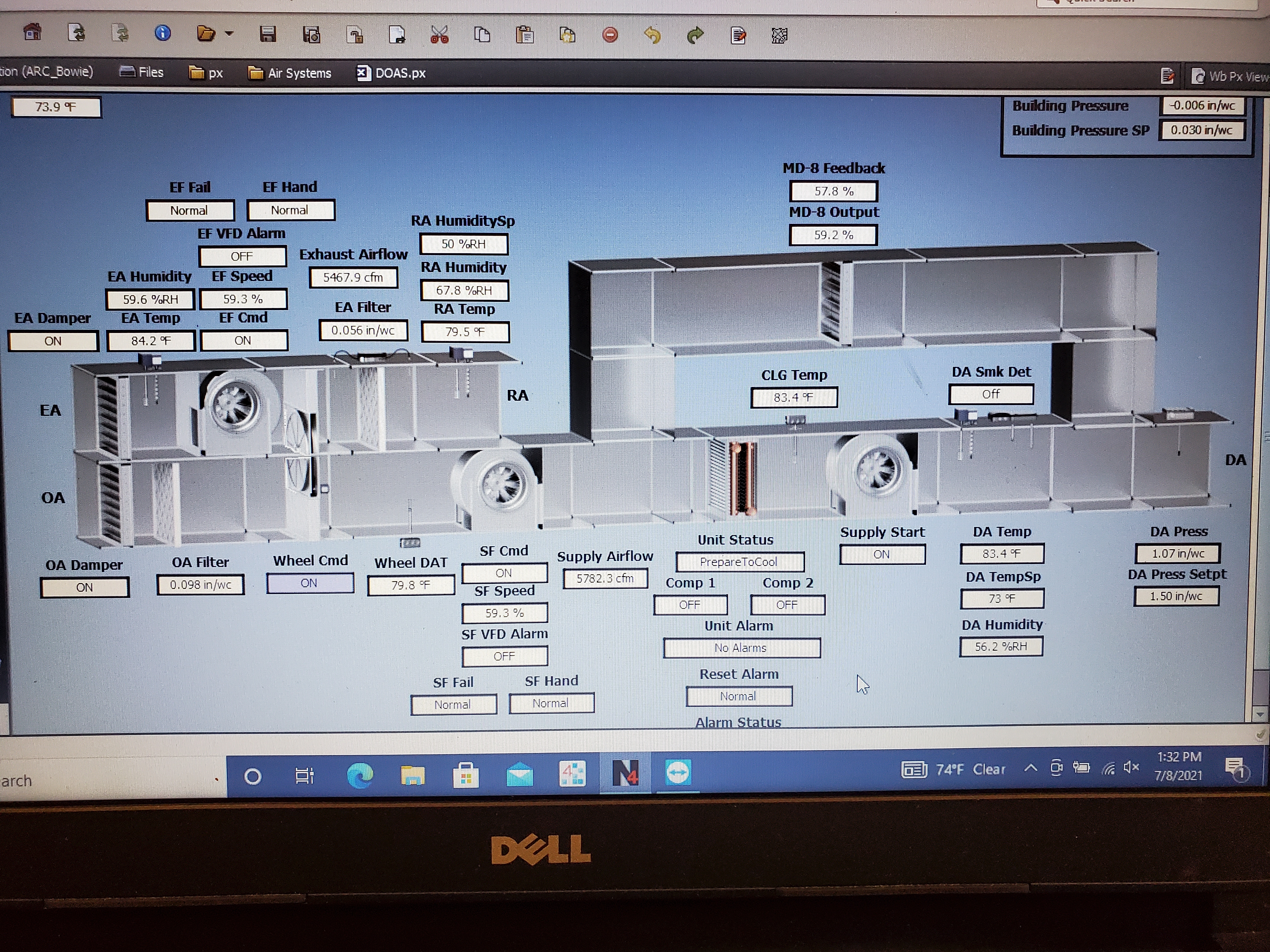1270x952 pixels.
Task: Click the Home icon in toolbar
Action: (33, 33)
